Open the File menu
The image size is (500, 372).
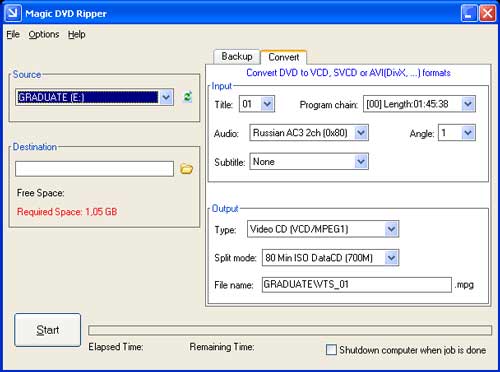(13, 34)
